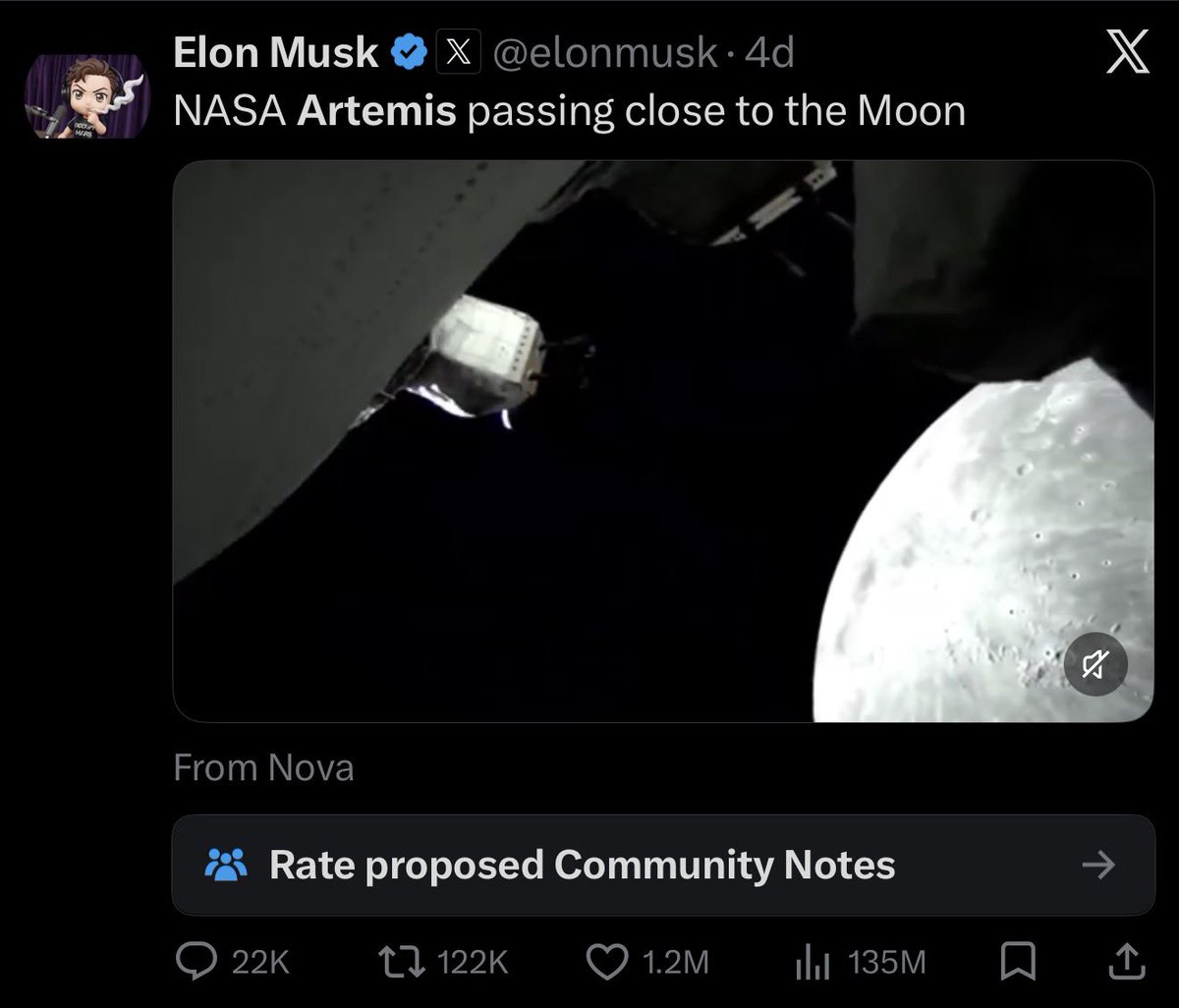The image size is (1179, 1008).
Task: Play the Artemis Moon video
Action: click(663, 441)
